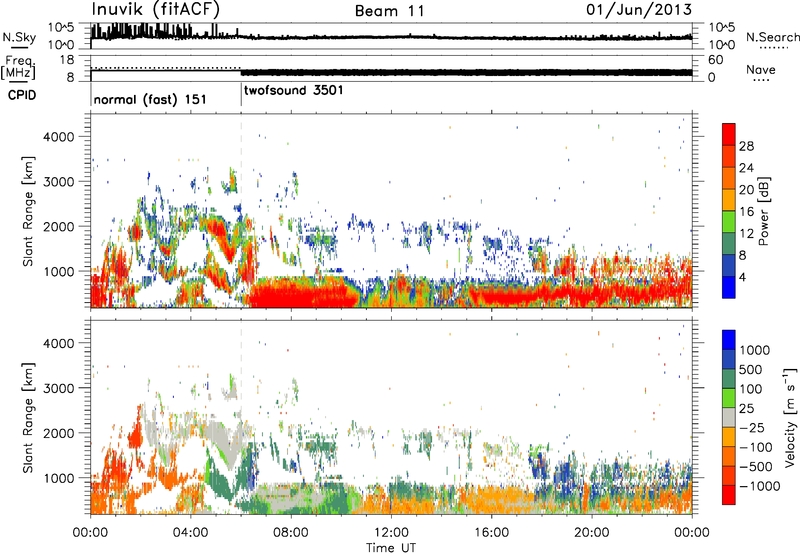Click the power colorbar value '28'

746,146
